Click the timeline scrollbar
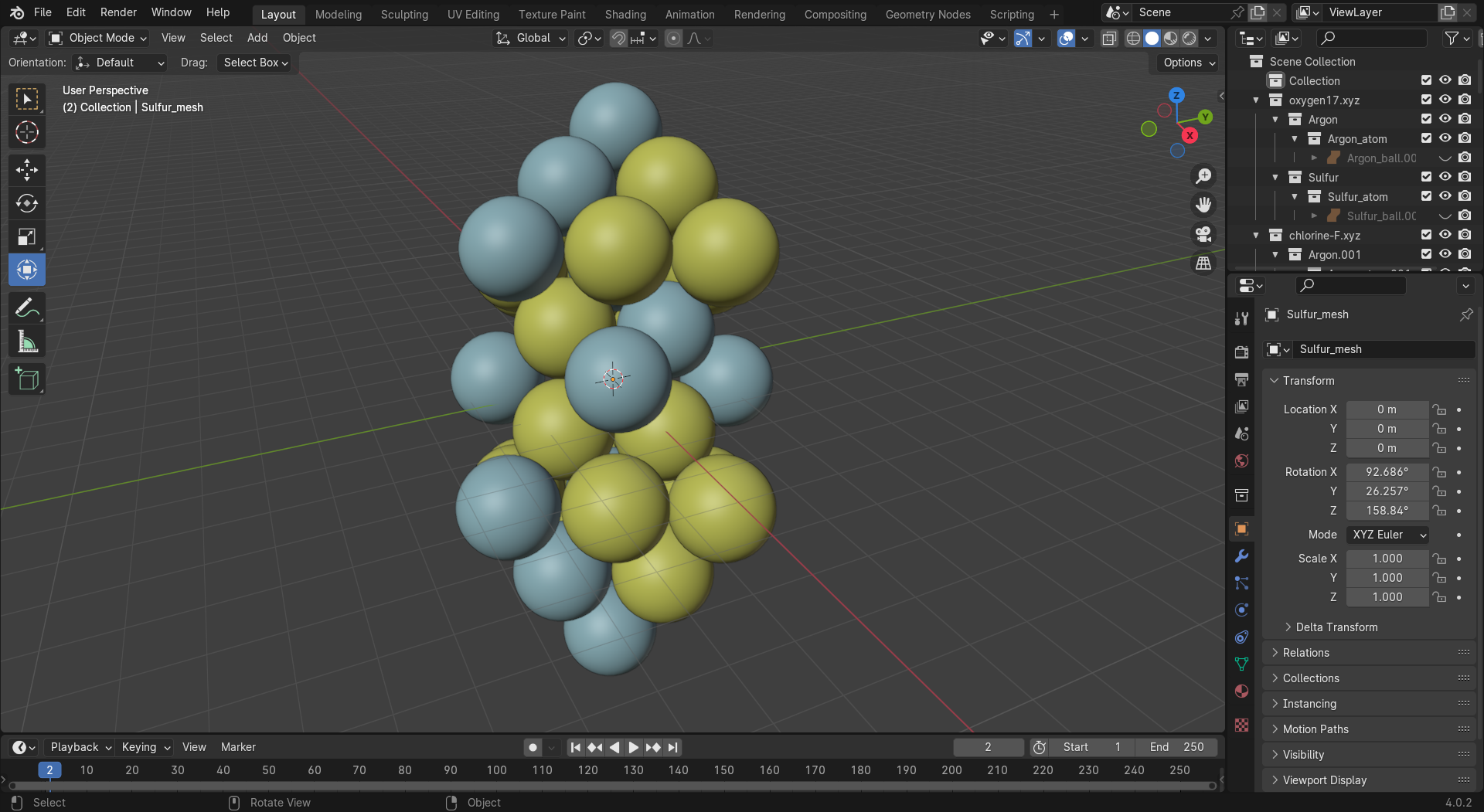Viewport: 1484px width, 812px height. click(611, 786)
